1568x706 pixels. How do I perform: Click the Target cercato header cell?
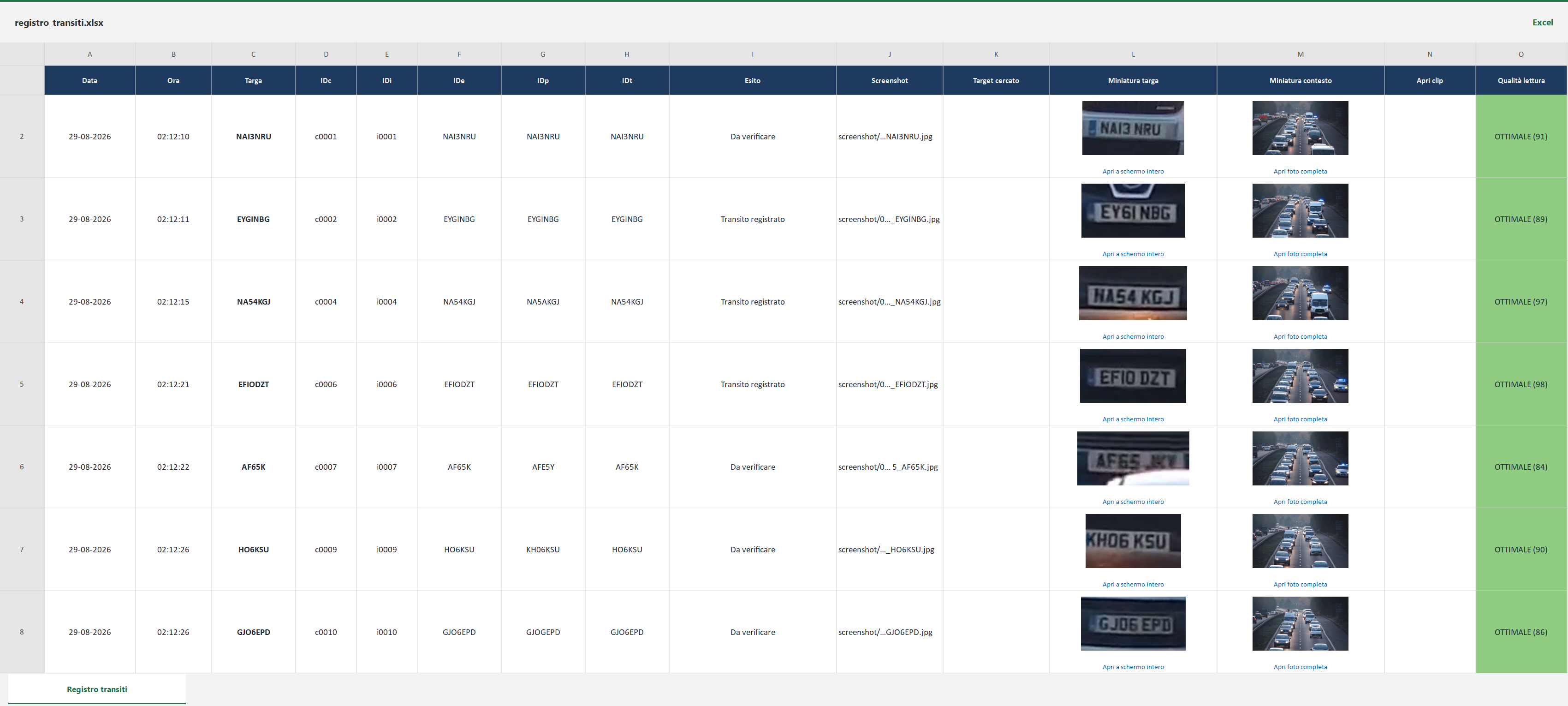coord(996,80)
